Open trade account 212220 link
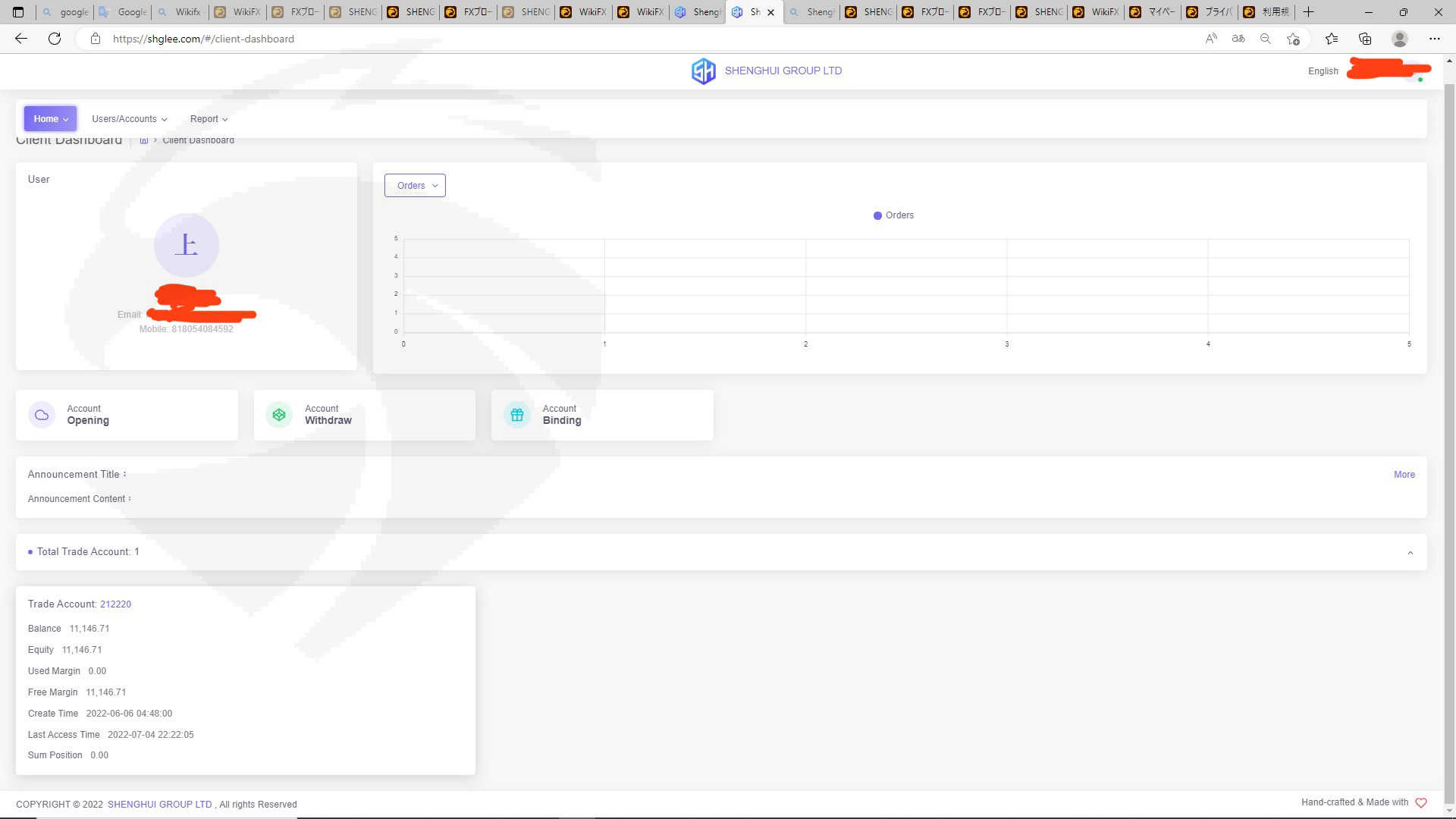1456x819 pixels. click(x=115, y=604)
